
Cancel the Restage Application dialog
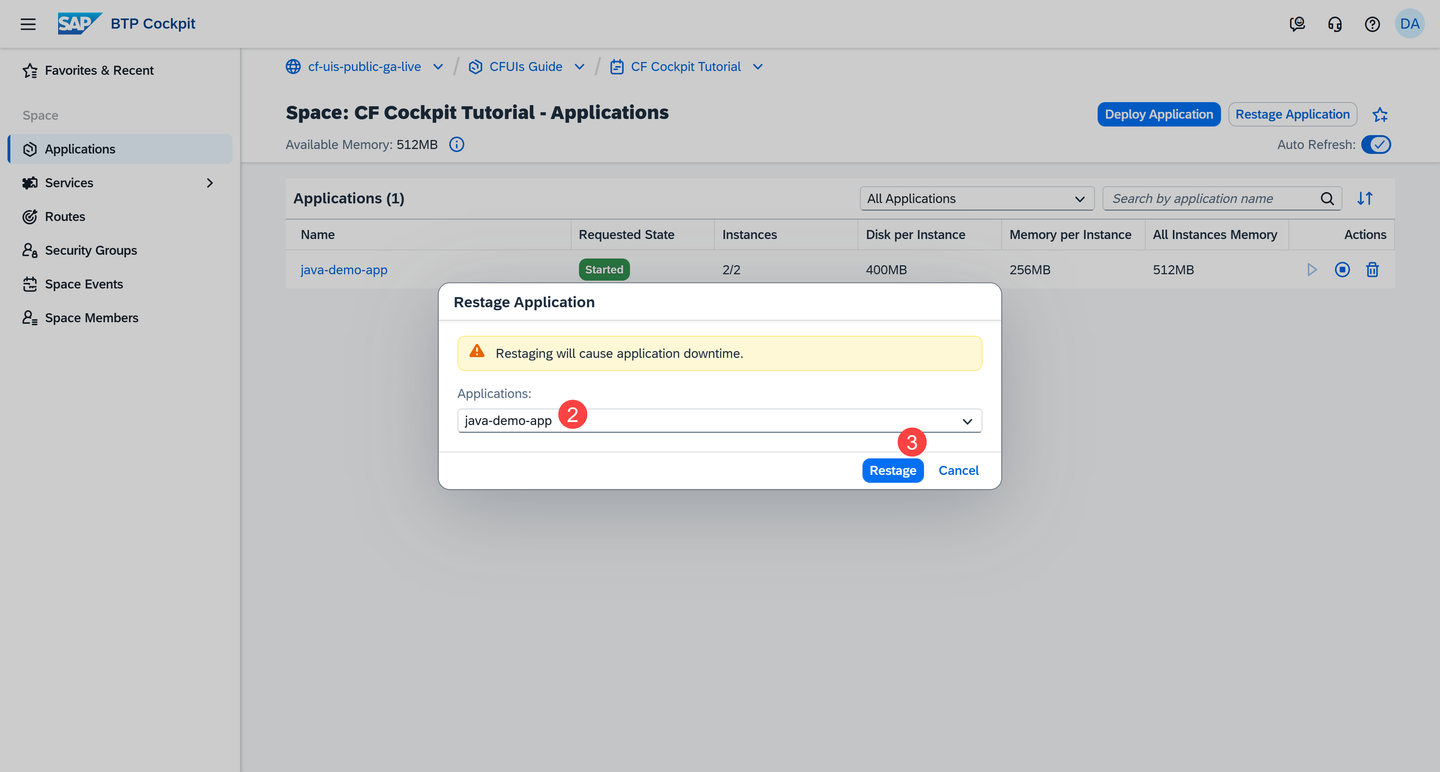click(x=958, y=471)
